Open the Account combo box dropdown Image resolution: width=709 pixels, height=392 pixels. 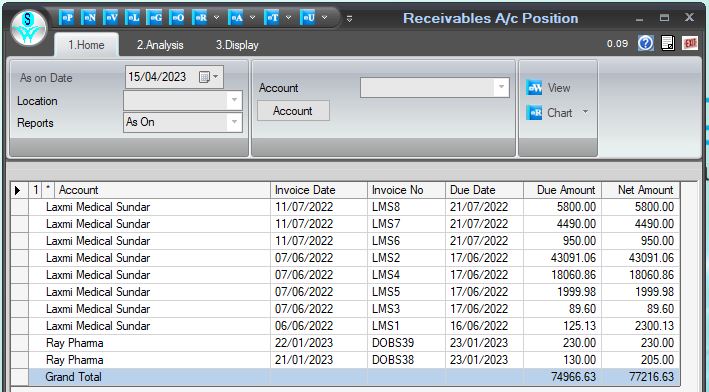tap(501, 87)
